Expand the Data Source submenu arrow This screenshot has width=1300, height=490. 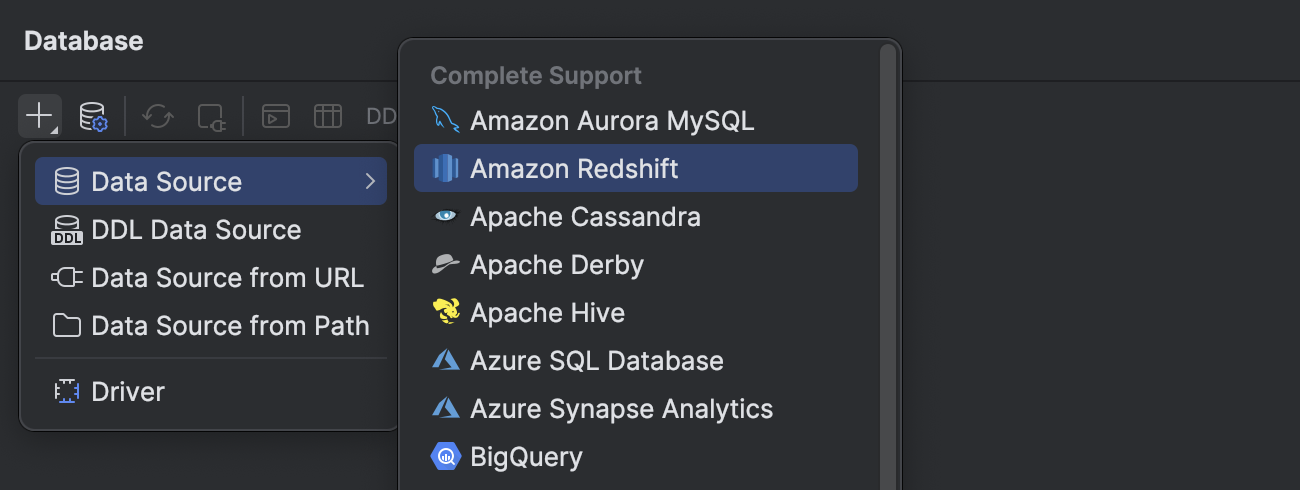(x=370, y=182)
